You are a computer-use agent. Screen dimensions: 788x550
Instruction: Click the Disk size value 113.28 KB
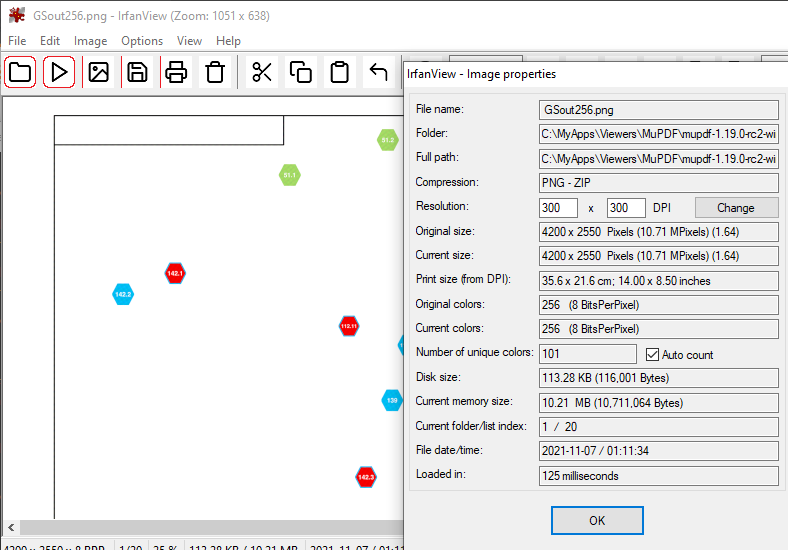[659, 378]
